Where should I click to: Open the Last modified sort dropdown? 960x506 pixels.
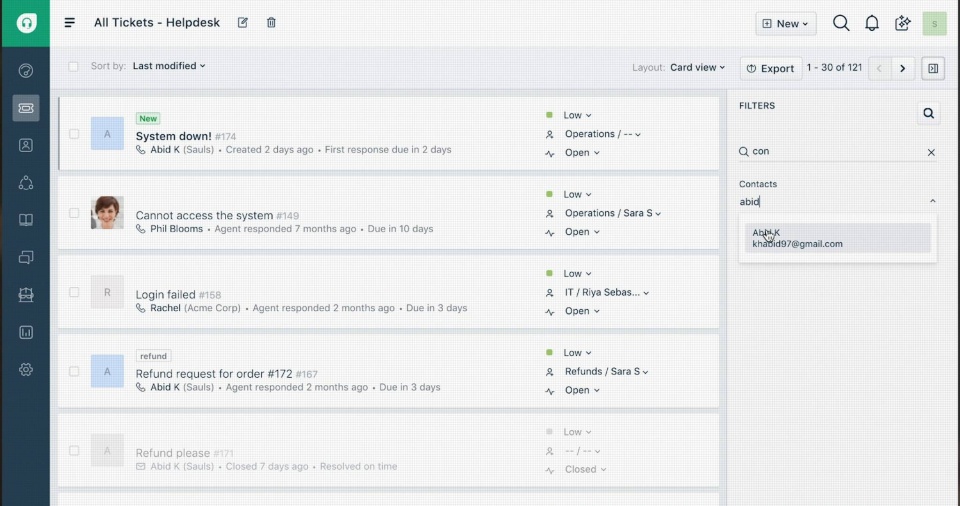coord(169,66)
